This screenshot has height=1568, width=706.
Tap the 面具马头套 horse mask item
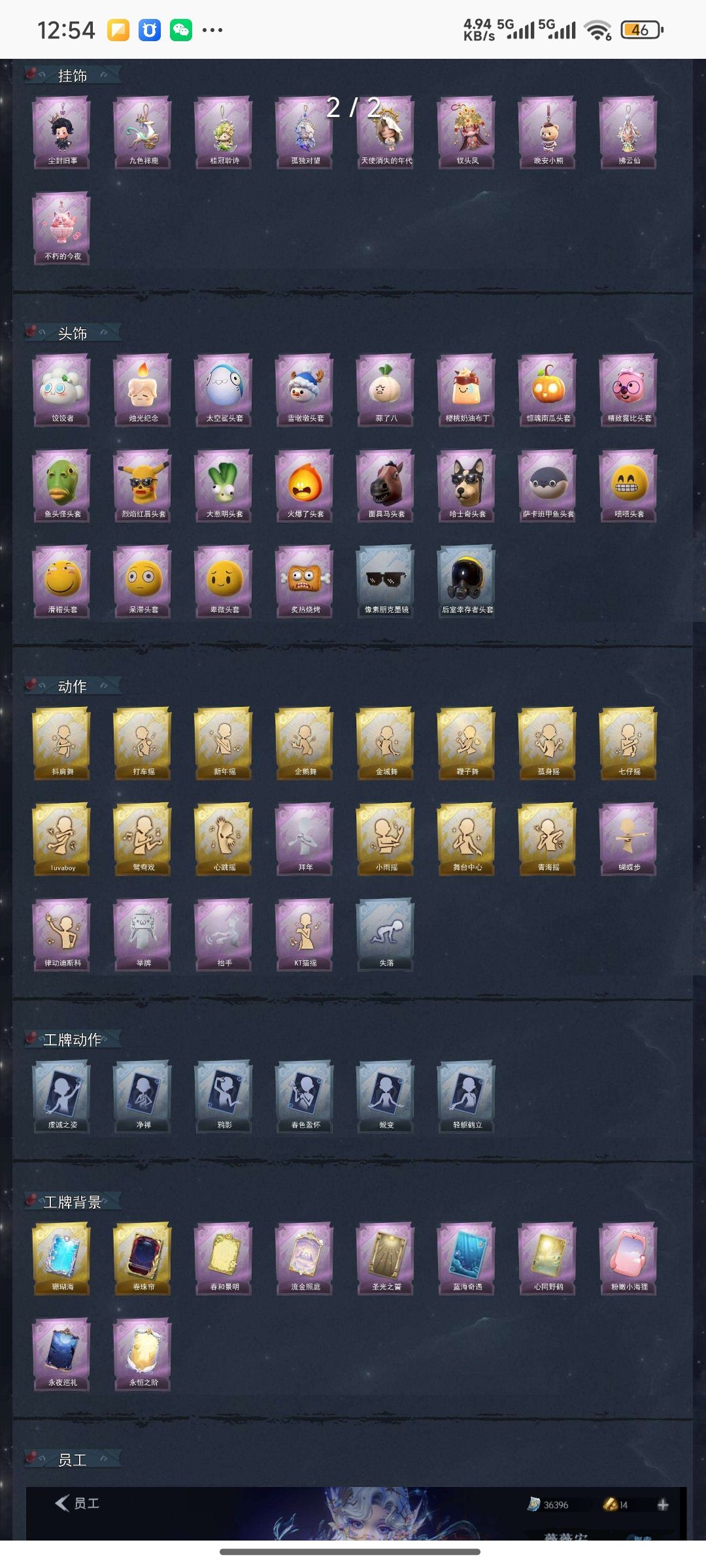(386, 485)
